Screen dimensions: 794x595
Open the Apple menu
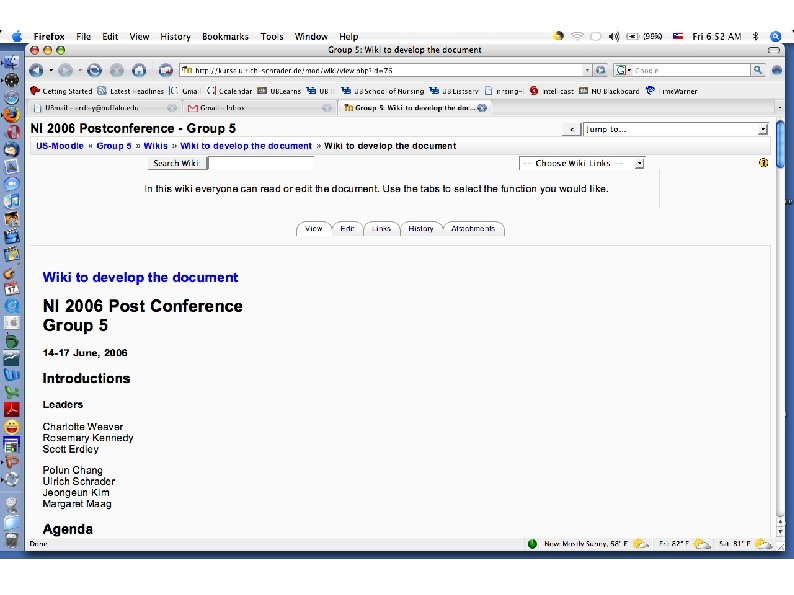17,36
